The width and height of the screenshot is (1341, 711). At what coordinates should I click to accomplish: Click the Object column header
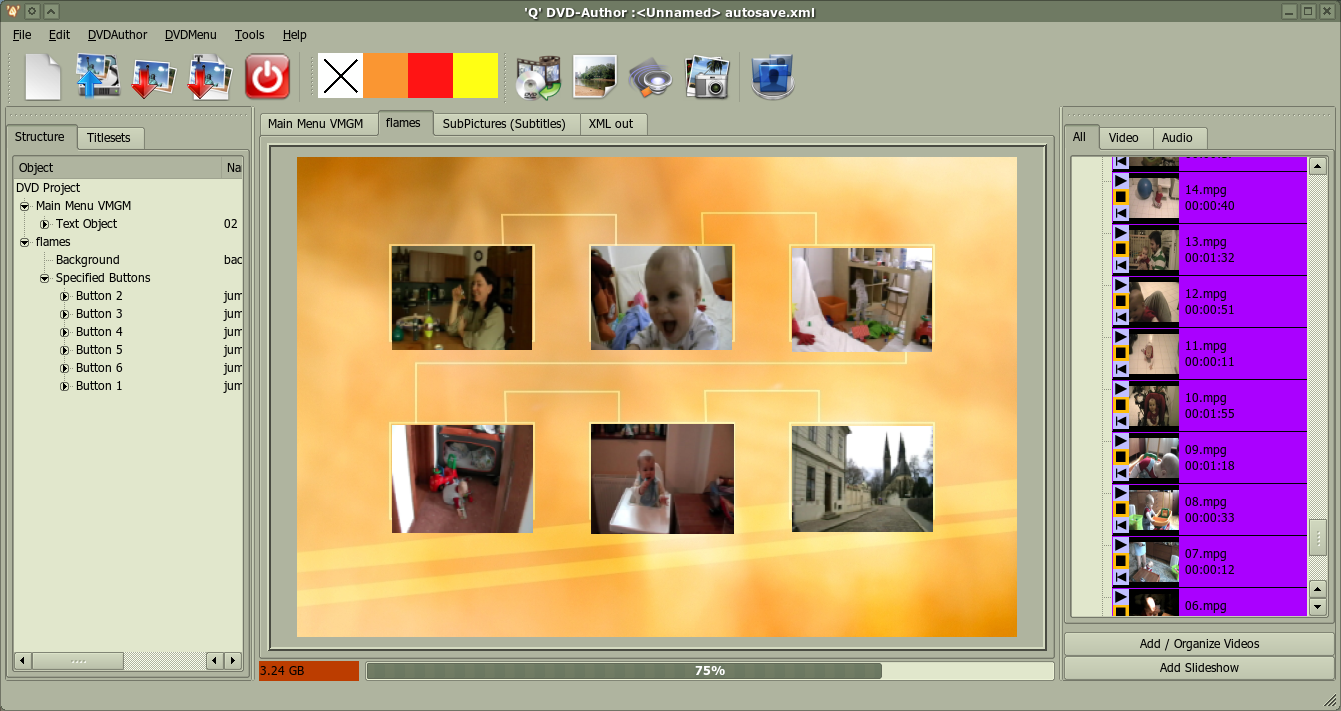point(117,168)
